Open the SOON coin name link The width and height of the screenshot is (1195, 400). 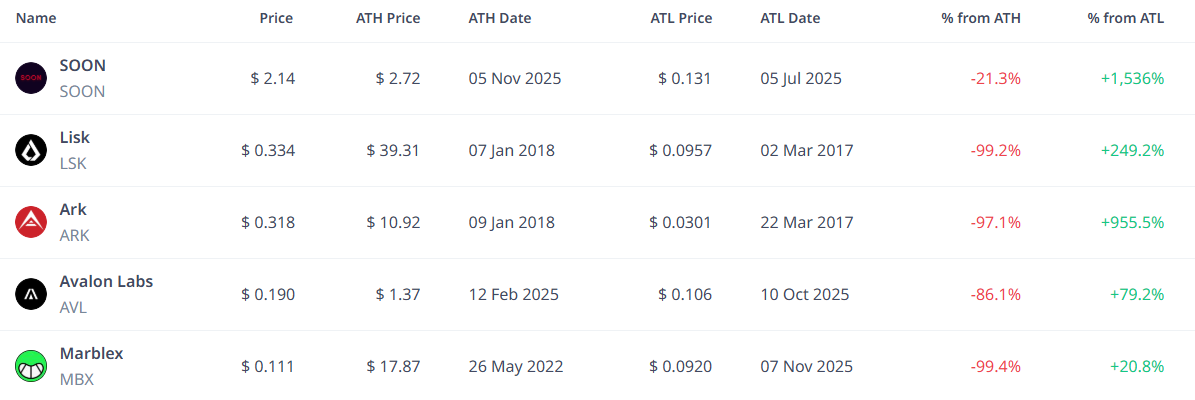point(83,65)
